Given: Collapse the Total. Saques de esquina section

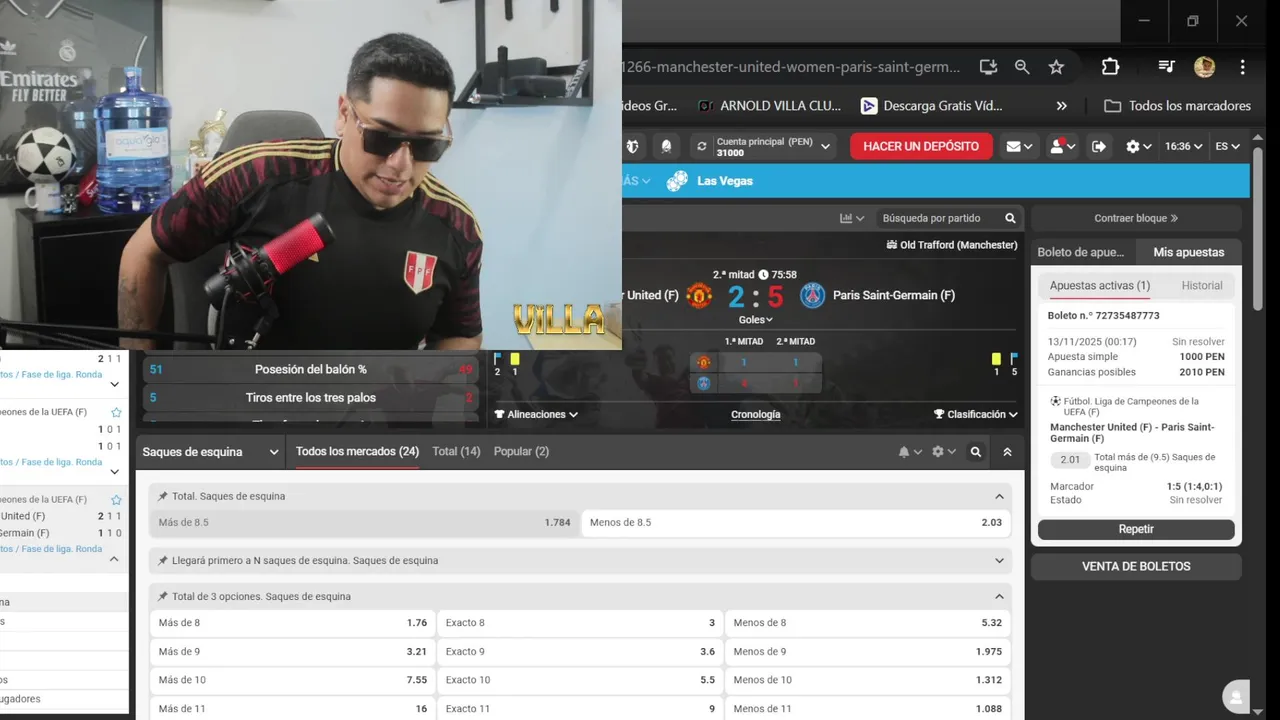Looking at the screenshot, I should pyautogui.click(x=999, y=496).
